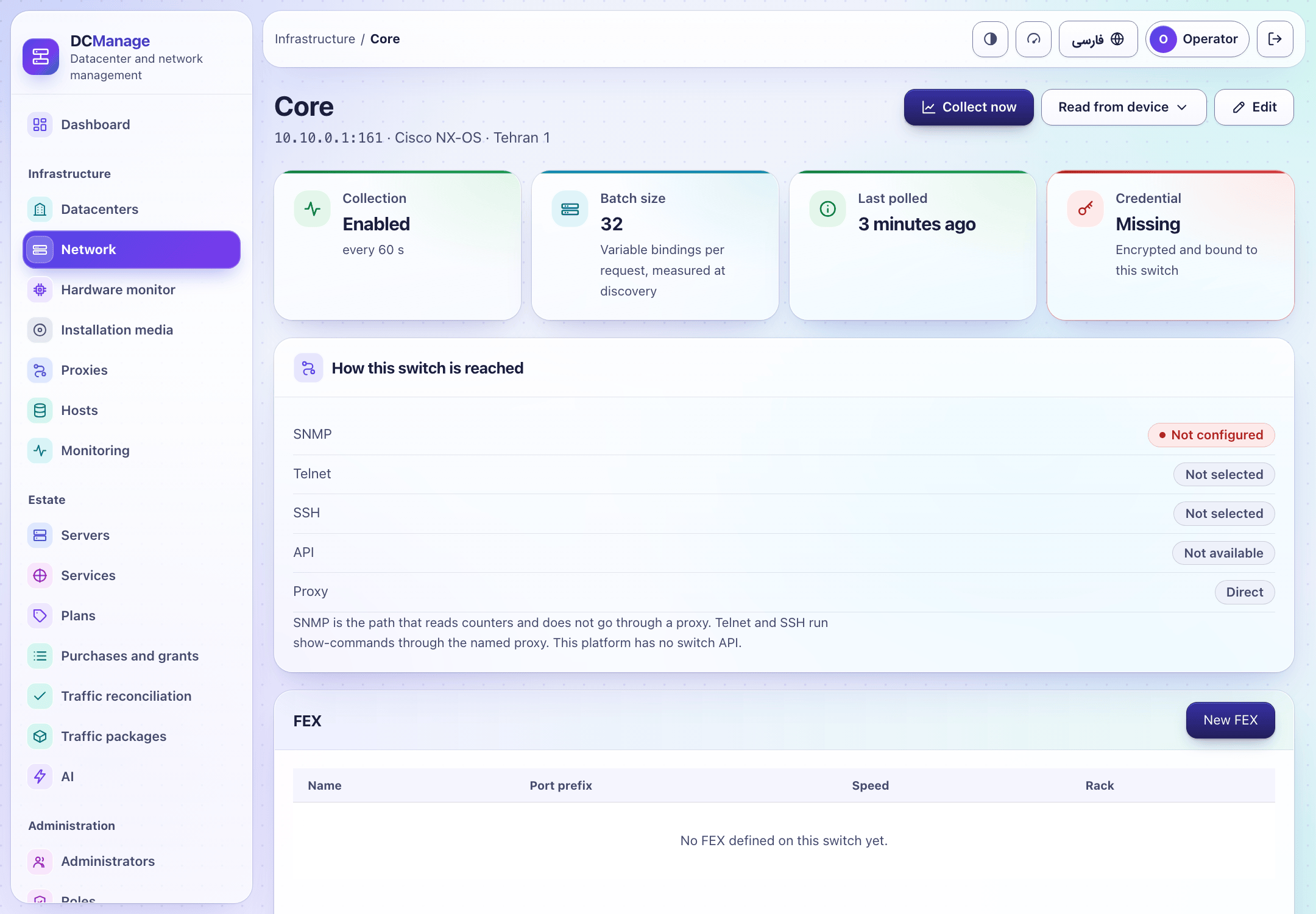The height and width of the screenshot is (914, 1316).
Task: Open Installation media disc icon
Action: (40, 330)
